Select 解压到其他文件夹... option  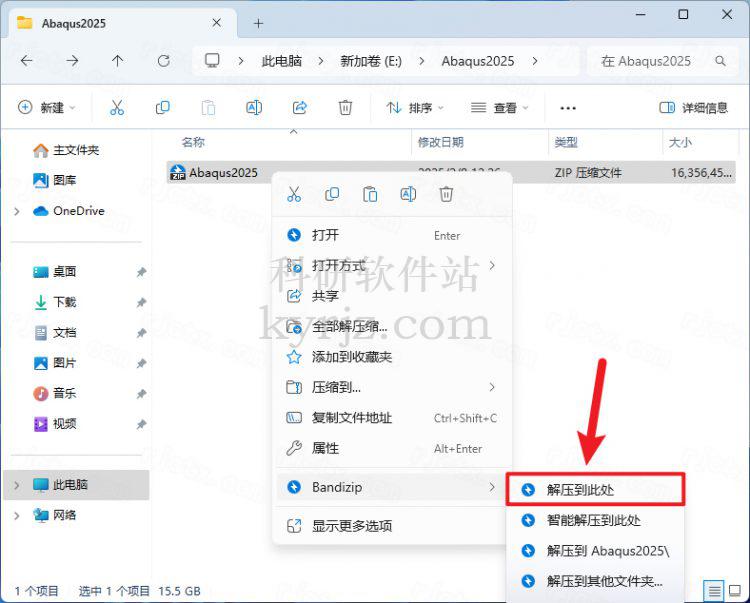click(596, 581)
